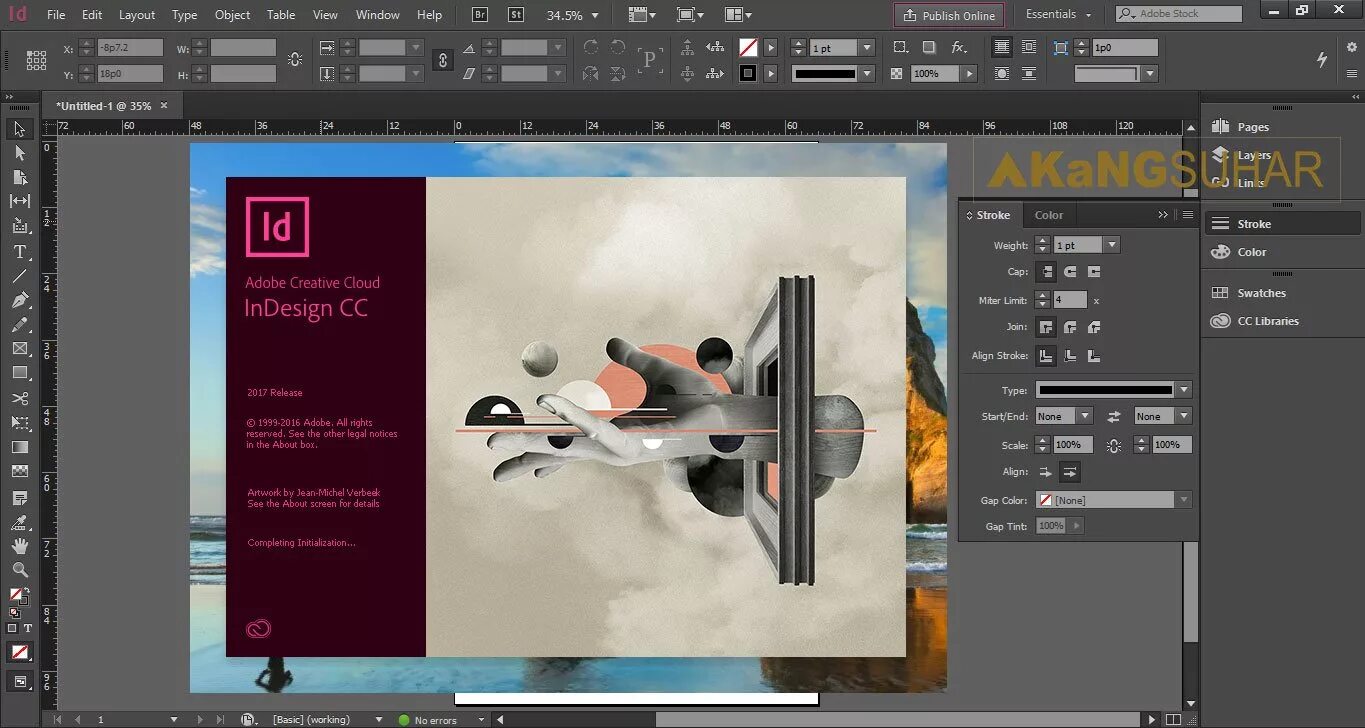Open the Window menu
Viewport: 1365px width, 728px height.
click(378, 15)
